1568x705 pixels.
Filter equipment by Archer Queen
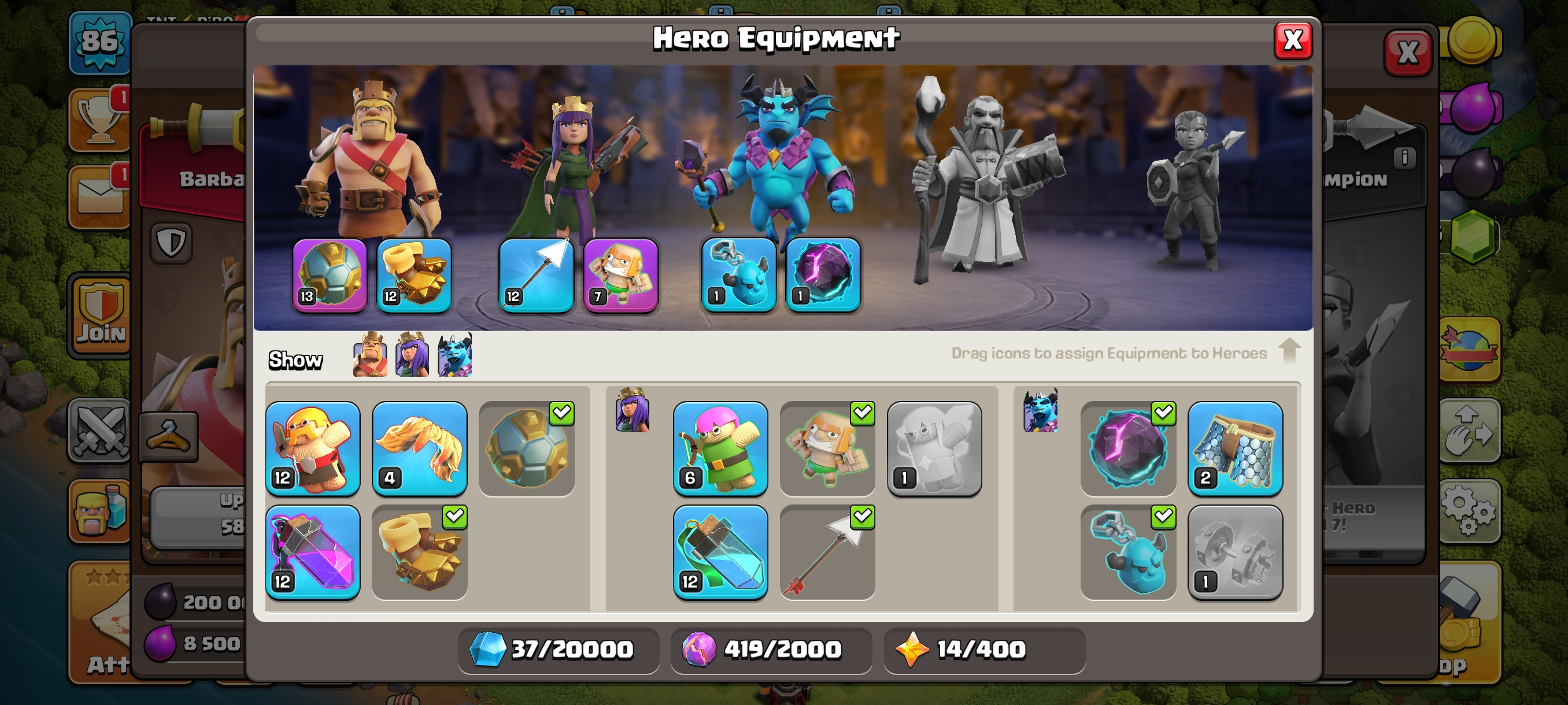click(412, 354)
